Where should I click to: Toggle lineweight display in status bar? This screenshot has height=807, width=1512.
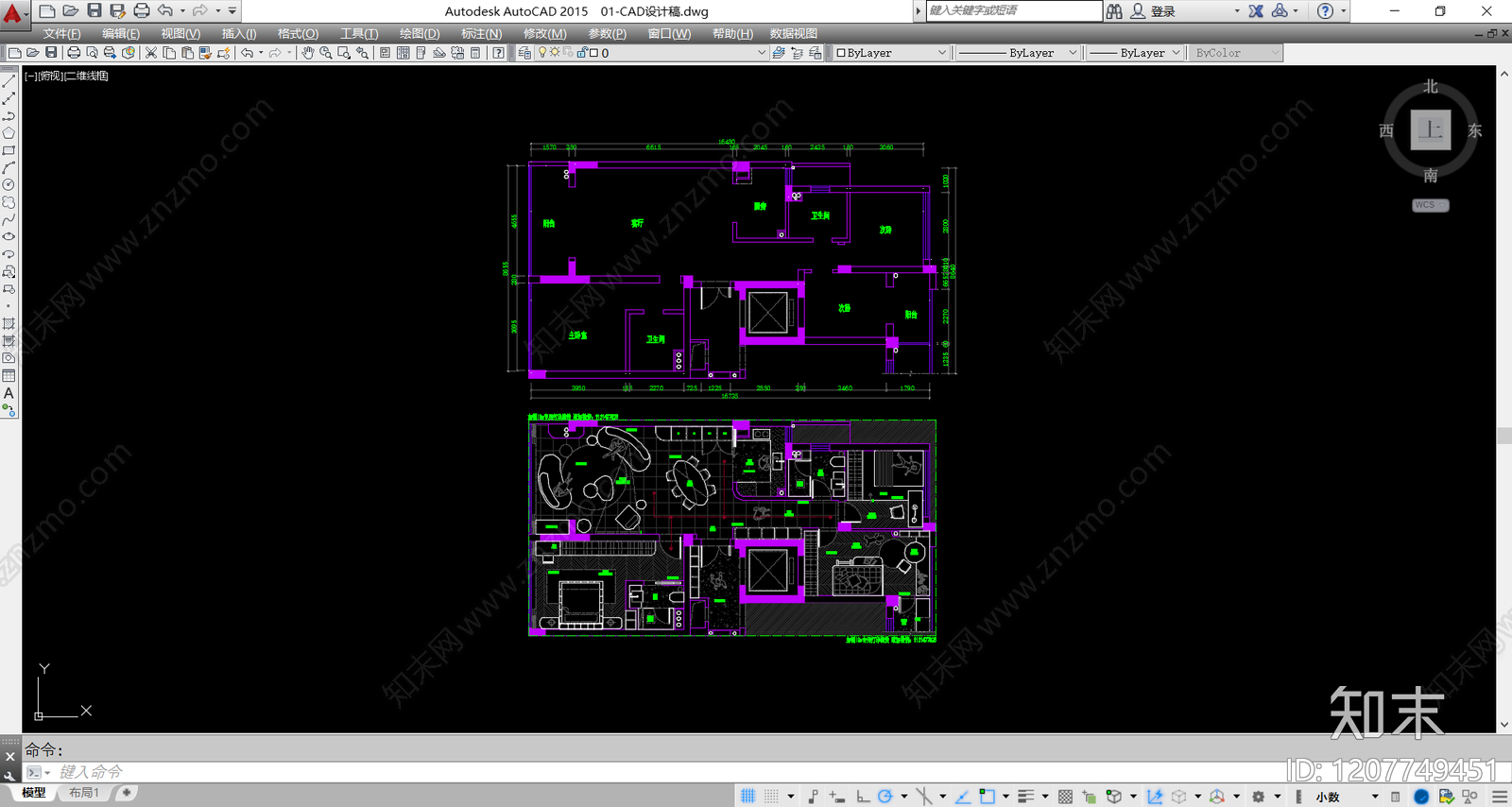click(x=1026, y=797)
